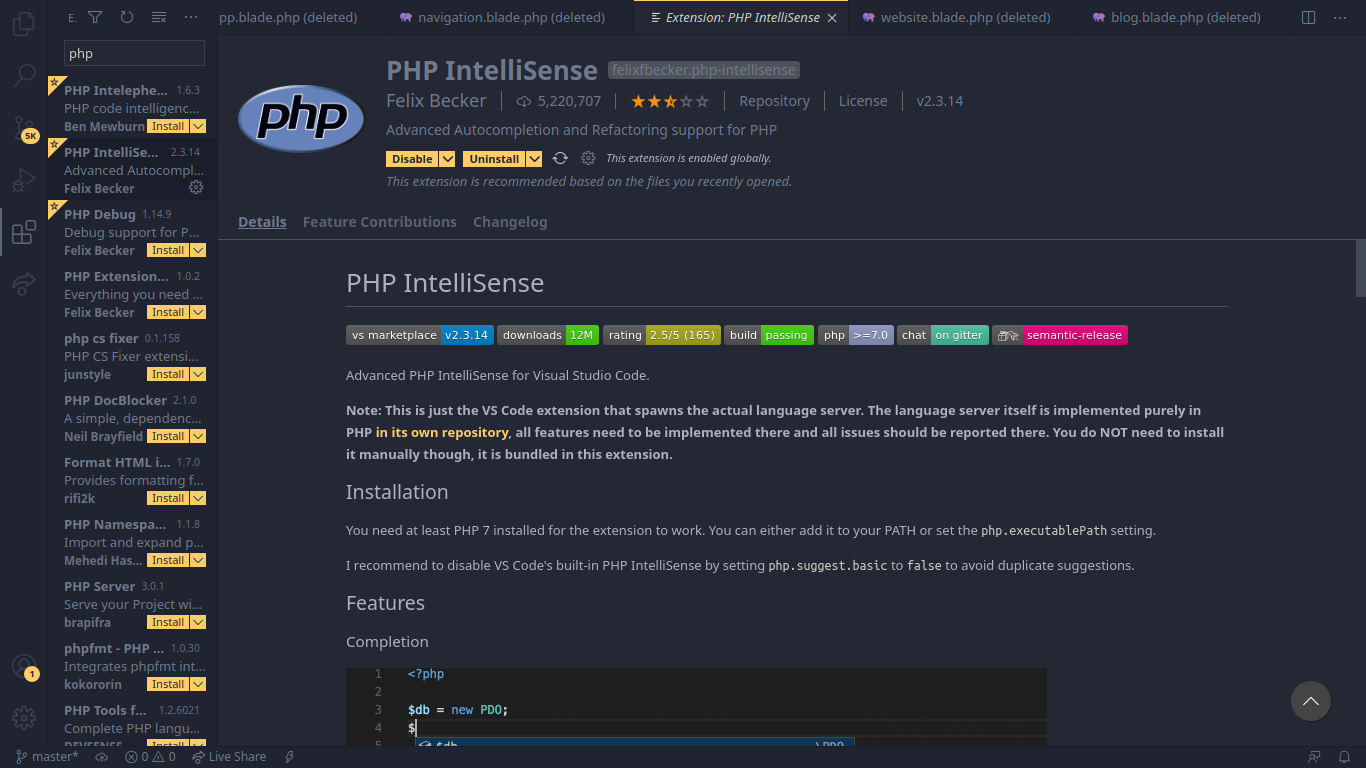Open the Search view in activity bar
This screenshot has height=768, width=1366.
(24, 76)
